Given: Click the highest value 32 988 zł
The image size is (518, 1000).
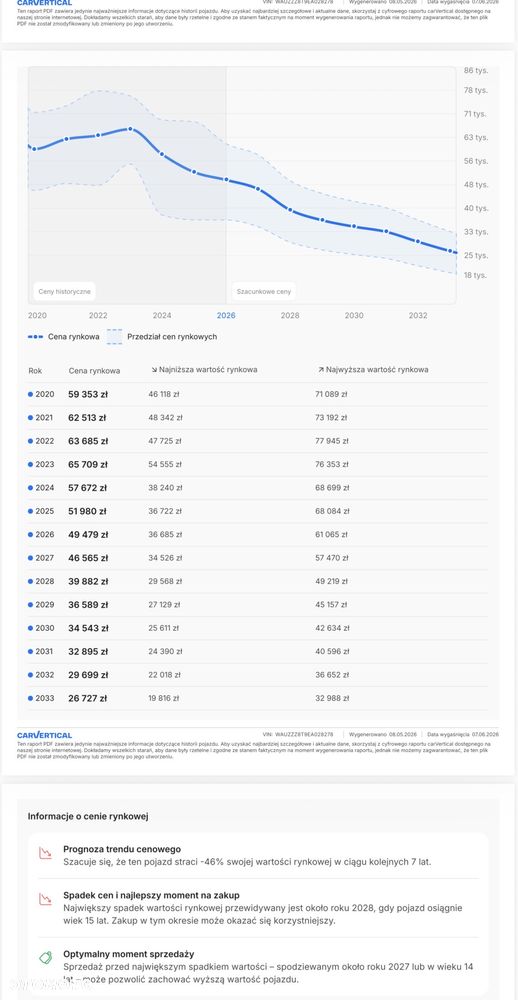Looking at the screenshot, I should point(332,698).
